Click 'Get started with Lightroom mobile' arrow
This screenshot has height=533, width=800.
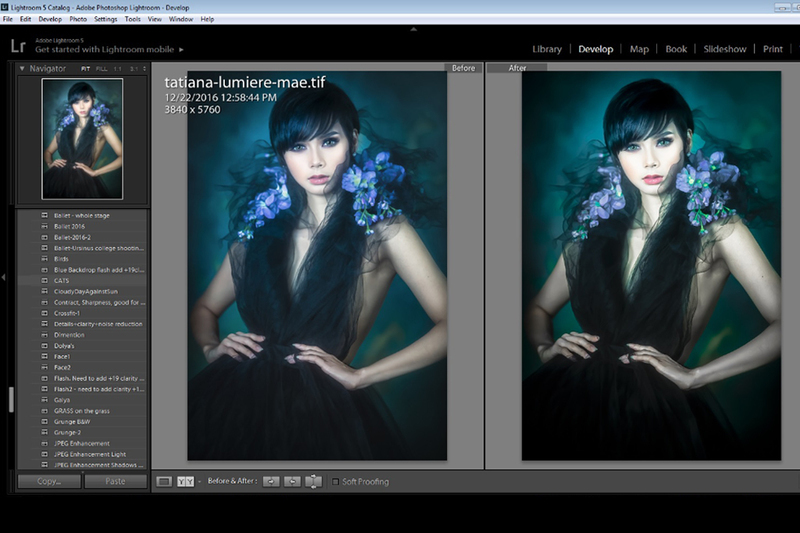coord(181,49)
